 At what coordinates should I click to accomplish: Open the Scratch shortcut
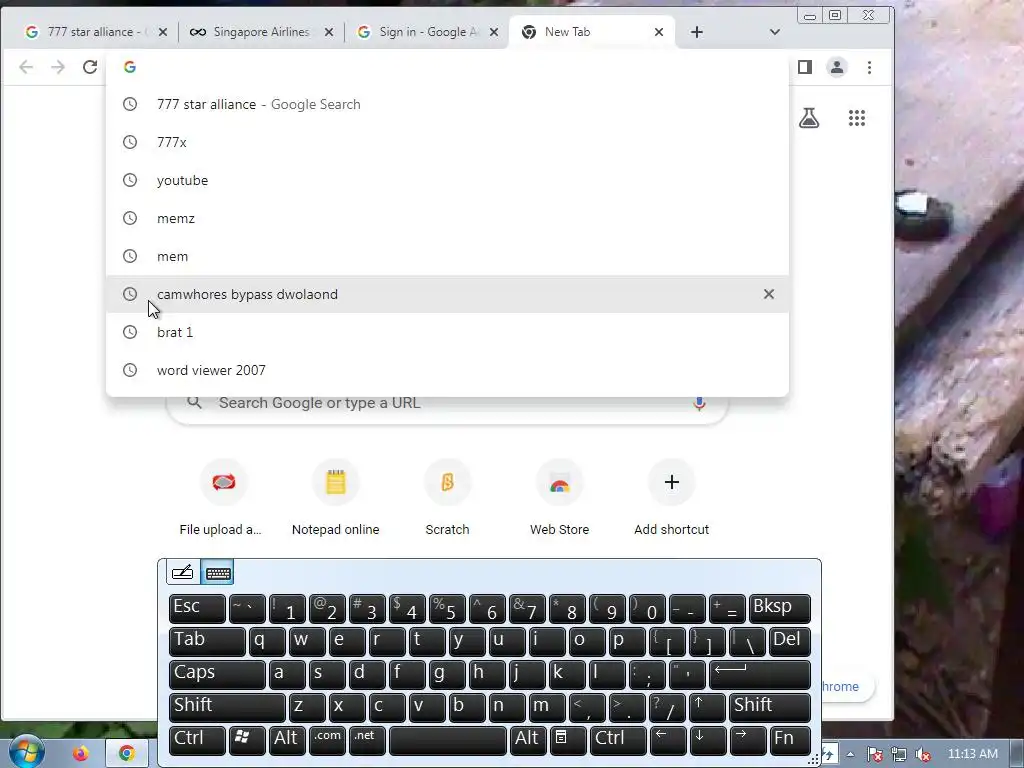coord(447,498)
